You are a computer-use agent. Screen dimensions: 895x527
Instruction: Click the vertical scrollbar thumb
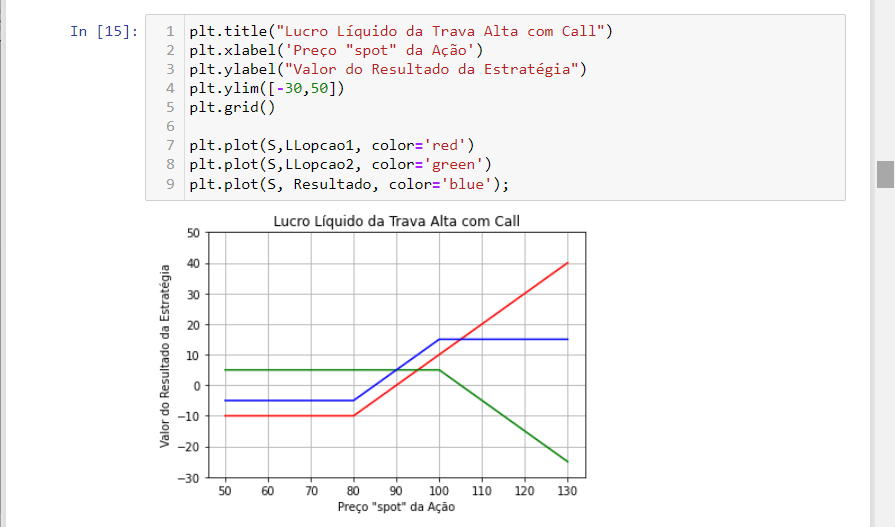point(885,173)
